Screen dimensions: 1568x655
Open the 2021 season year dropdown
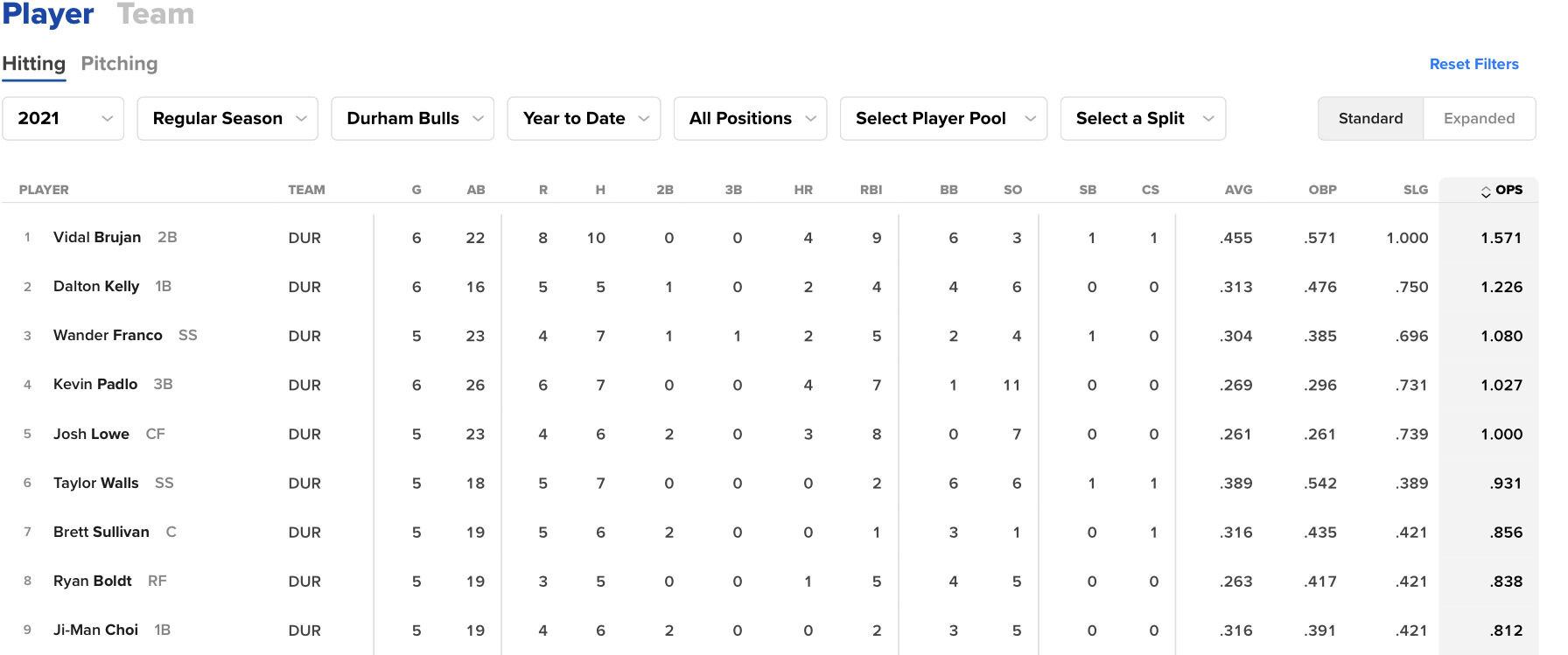(64, 119)
